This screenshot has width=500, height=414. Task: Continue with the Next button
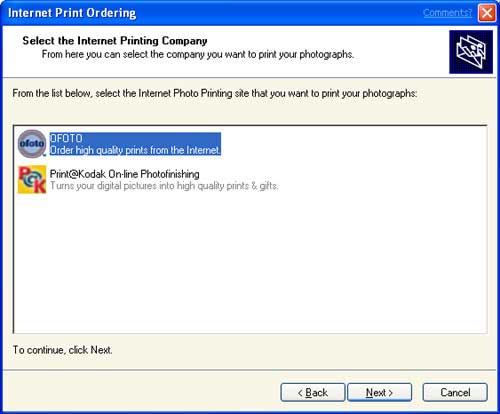tap(379, 392)
